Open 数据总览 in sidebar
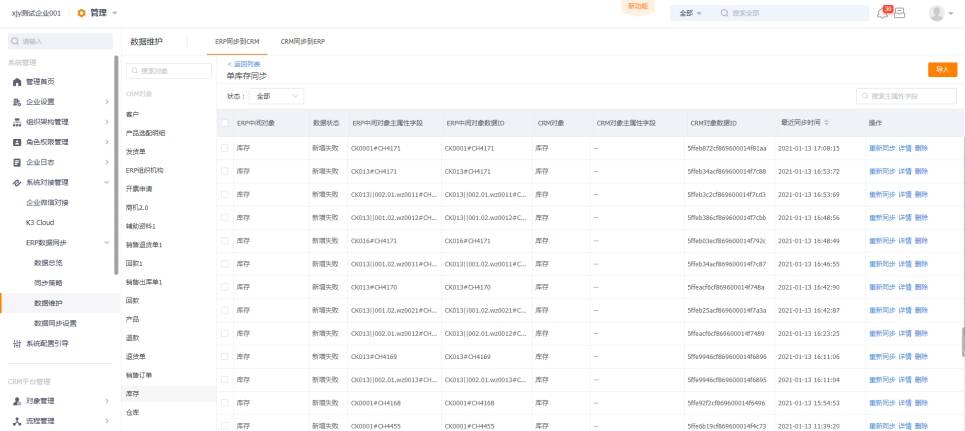The height and width of the screenshot is (431, 965). 48,263
